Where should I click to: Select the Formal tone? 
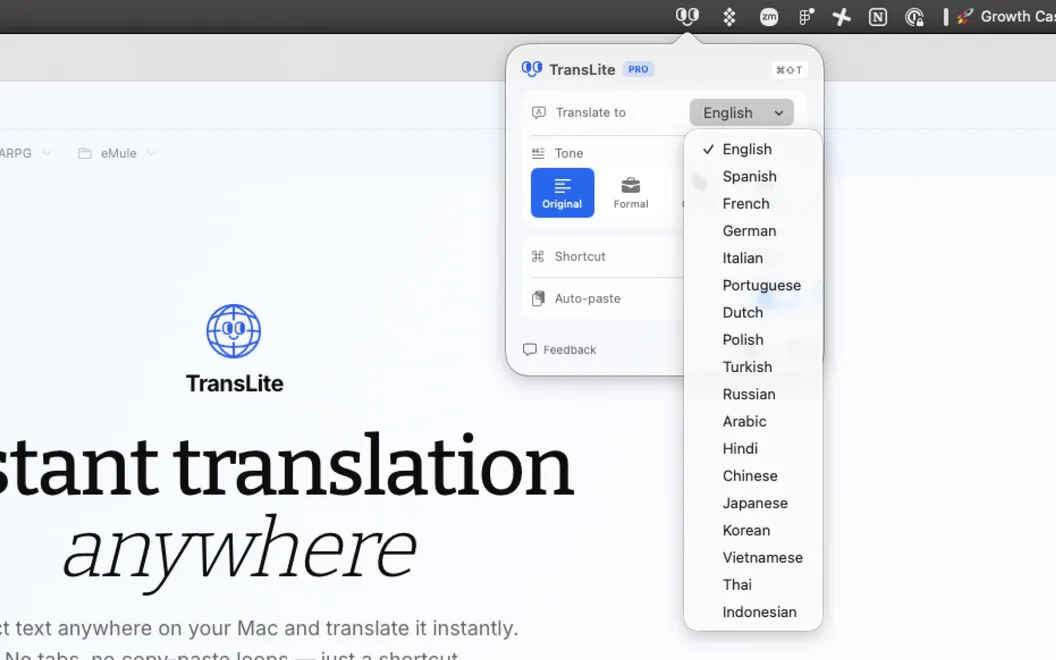tap(631, 193)
